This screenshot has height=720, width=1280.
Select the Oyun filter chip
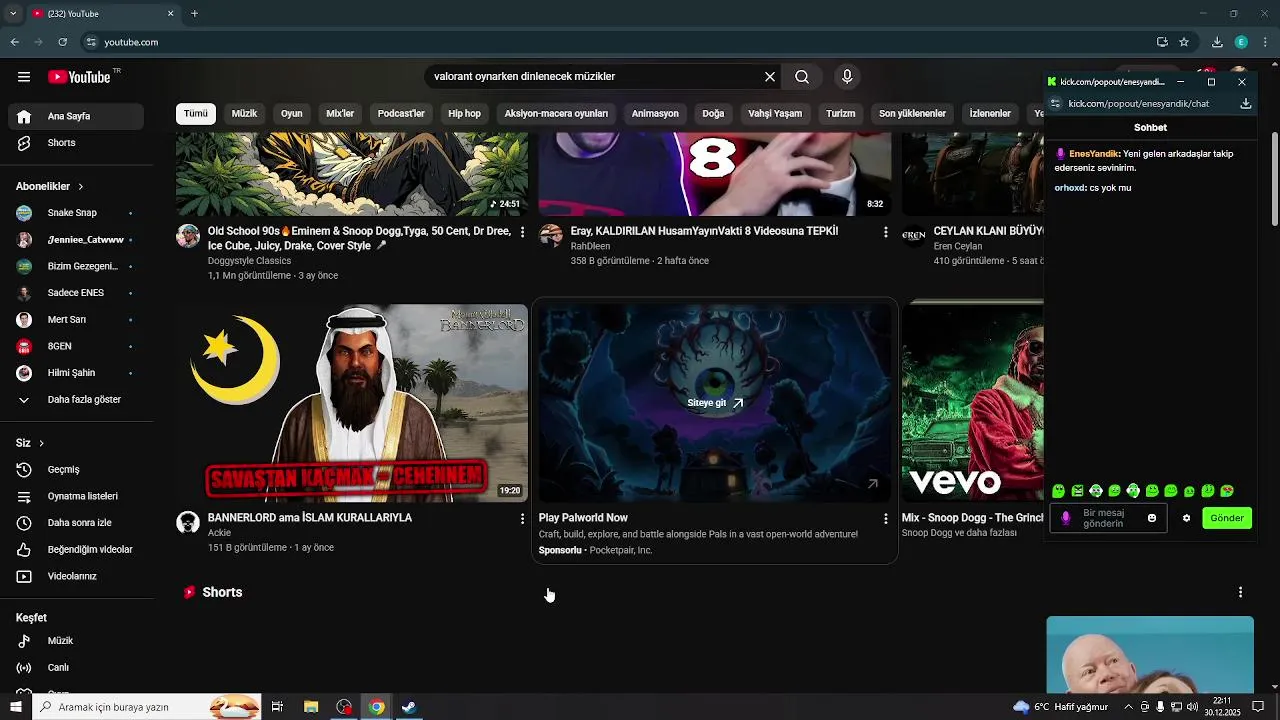point(292,114)
